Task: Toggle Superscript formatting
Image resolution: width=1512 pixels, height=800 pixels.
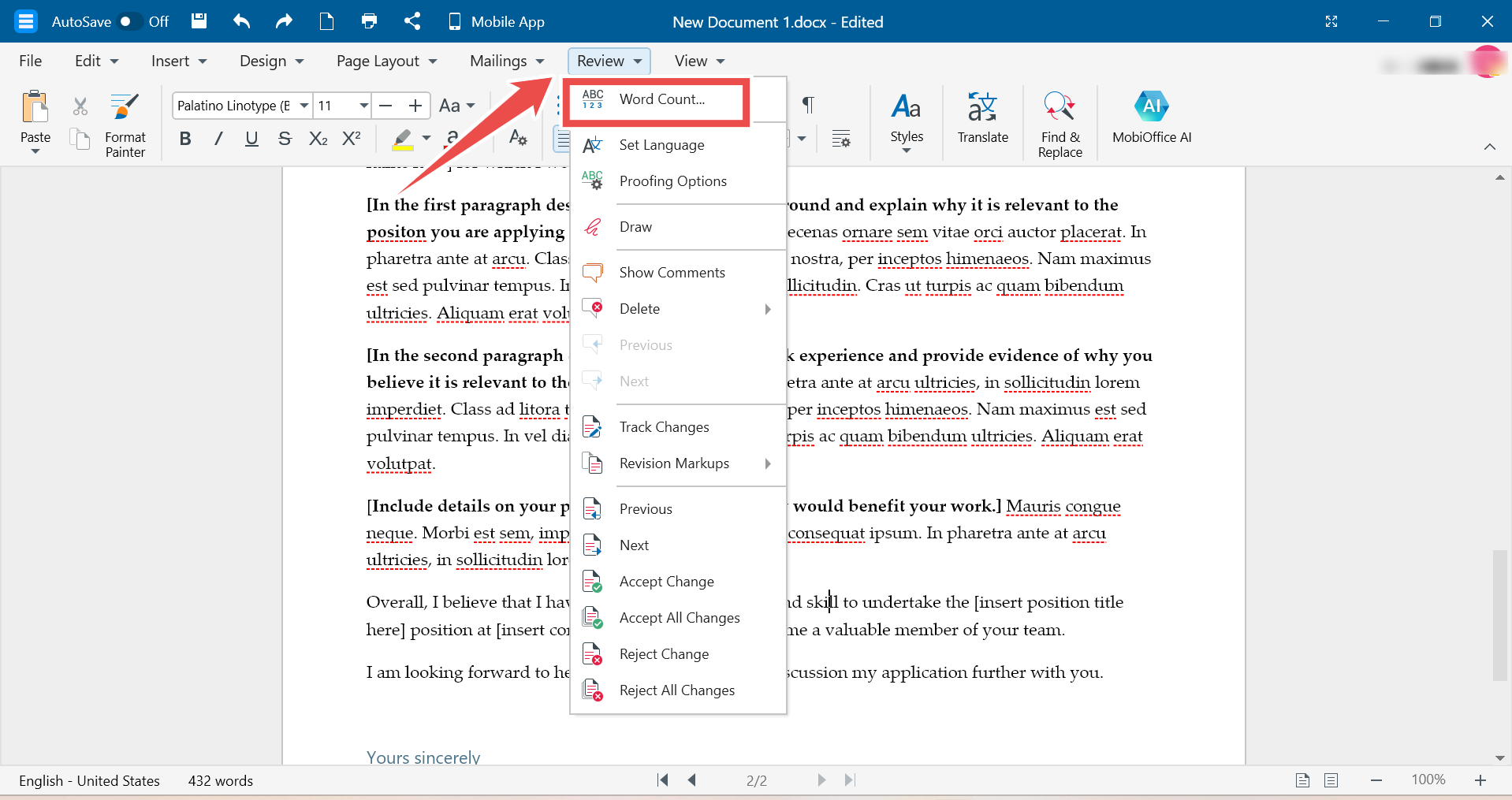Action: [352, 139]
